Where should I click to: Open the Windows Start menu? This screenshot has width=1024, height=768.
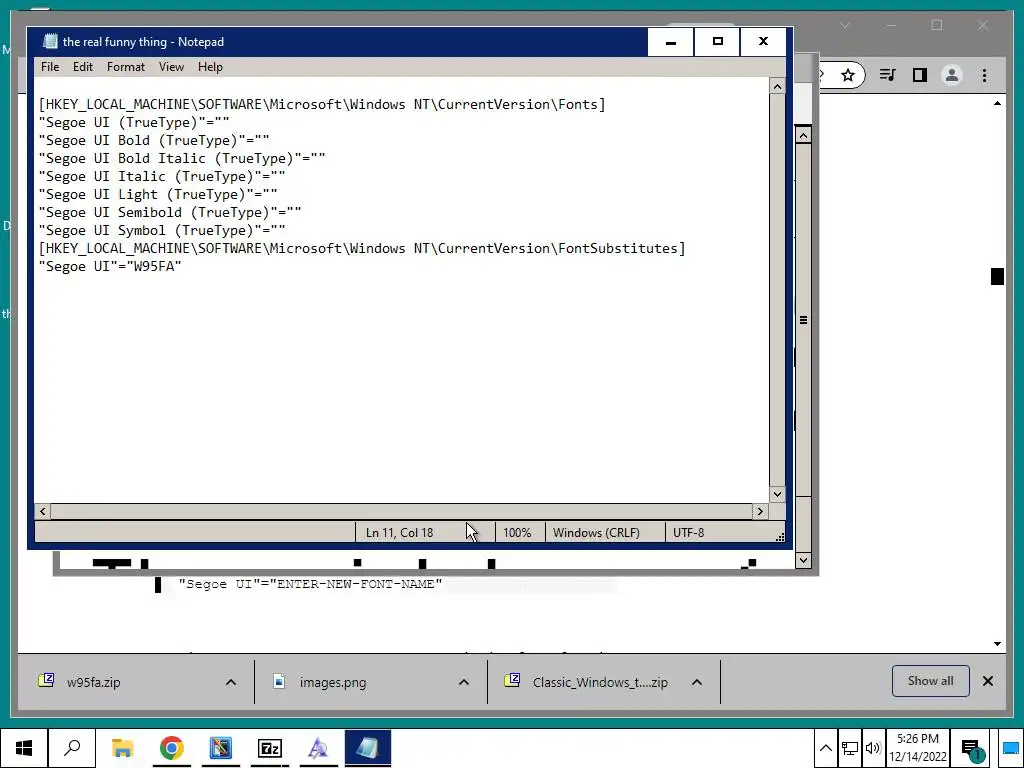click(x=24, y=748)
